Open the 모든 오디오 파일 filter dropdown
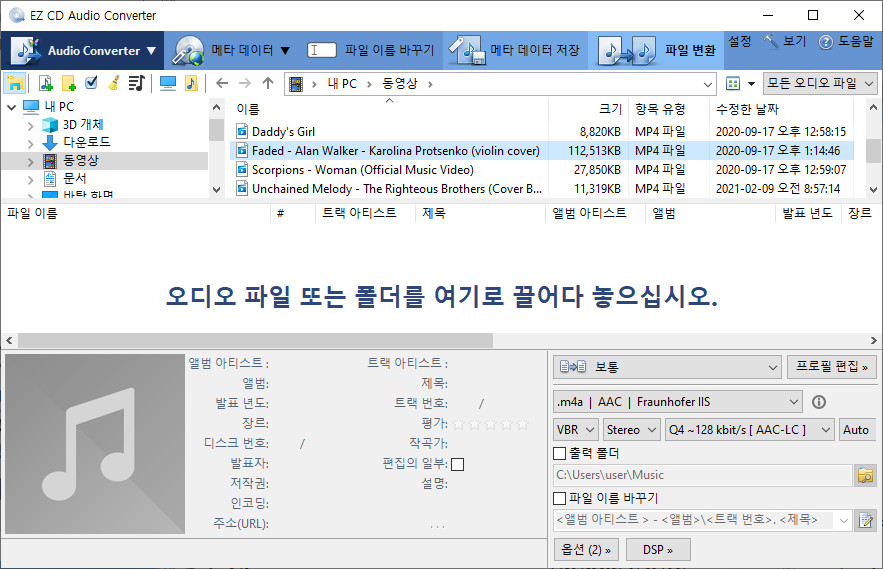Screen dimensions: 883x569 (820, 83)
